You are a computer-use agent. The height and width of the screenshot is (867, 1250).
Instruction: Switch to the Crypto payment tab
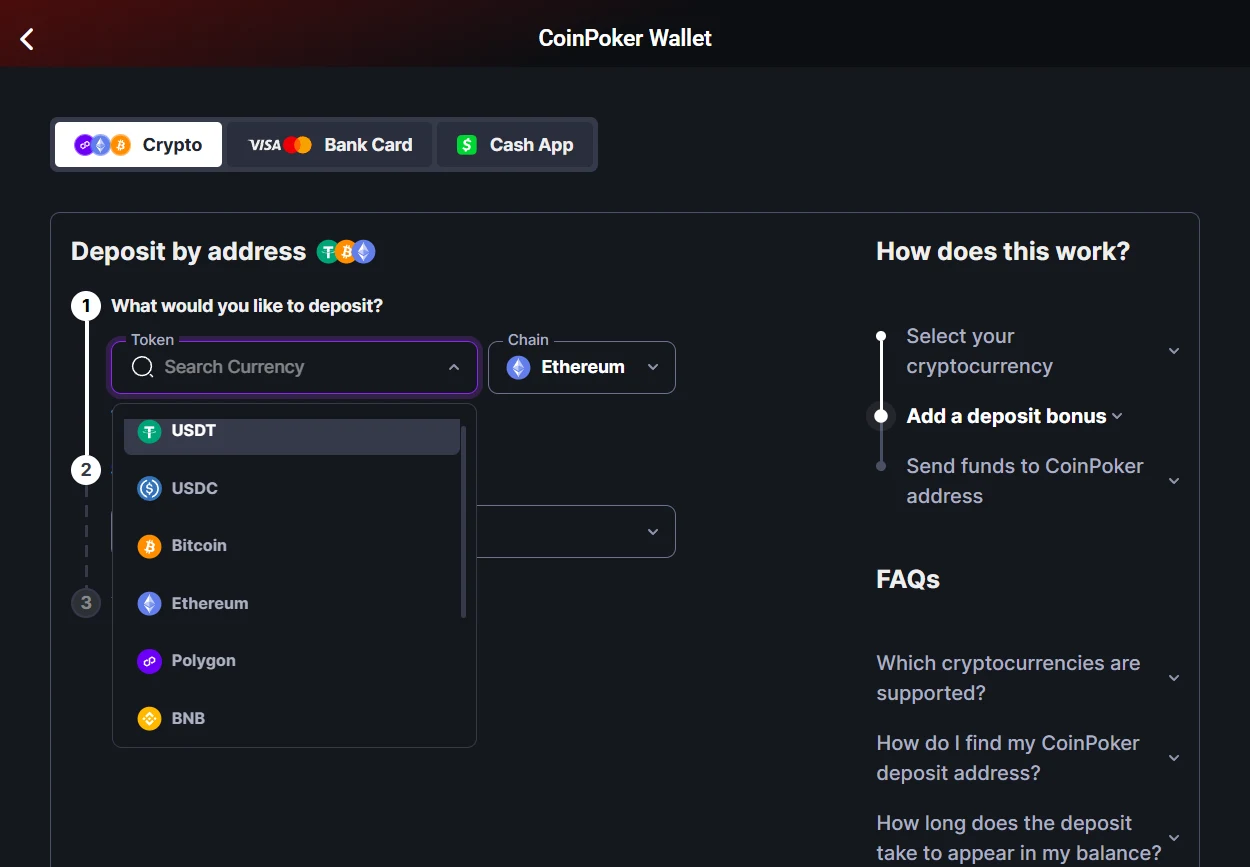coord(138,145)
